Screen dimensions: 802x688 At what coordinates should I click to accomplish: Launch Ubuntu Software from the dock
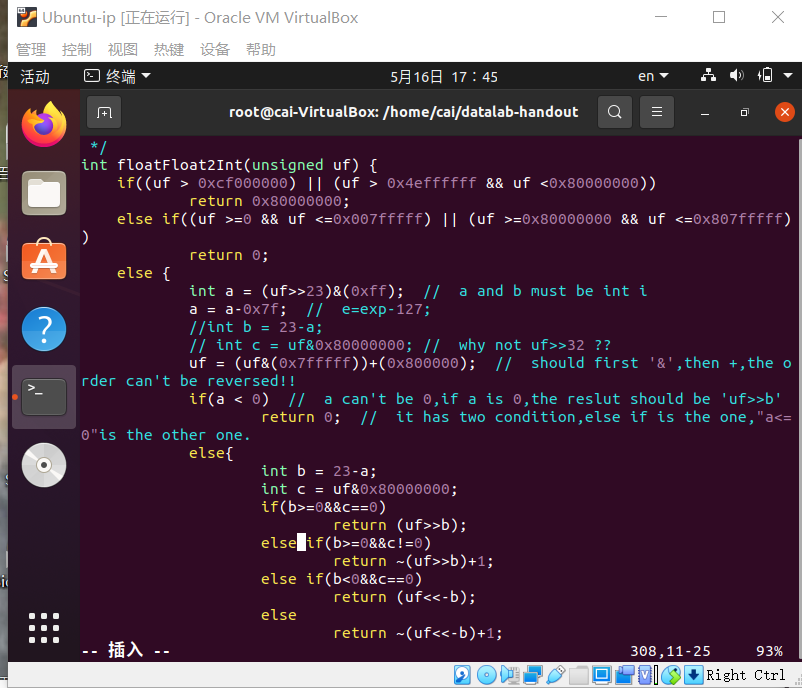click(x=44, y=259)
